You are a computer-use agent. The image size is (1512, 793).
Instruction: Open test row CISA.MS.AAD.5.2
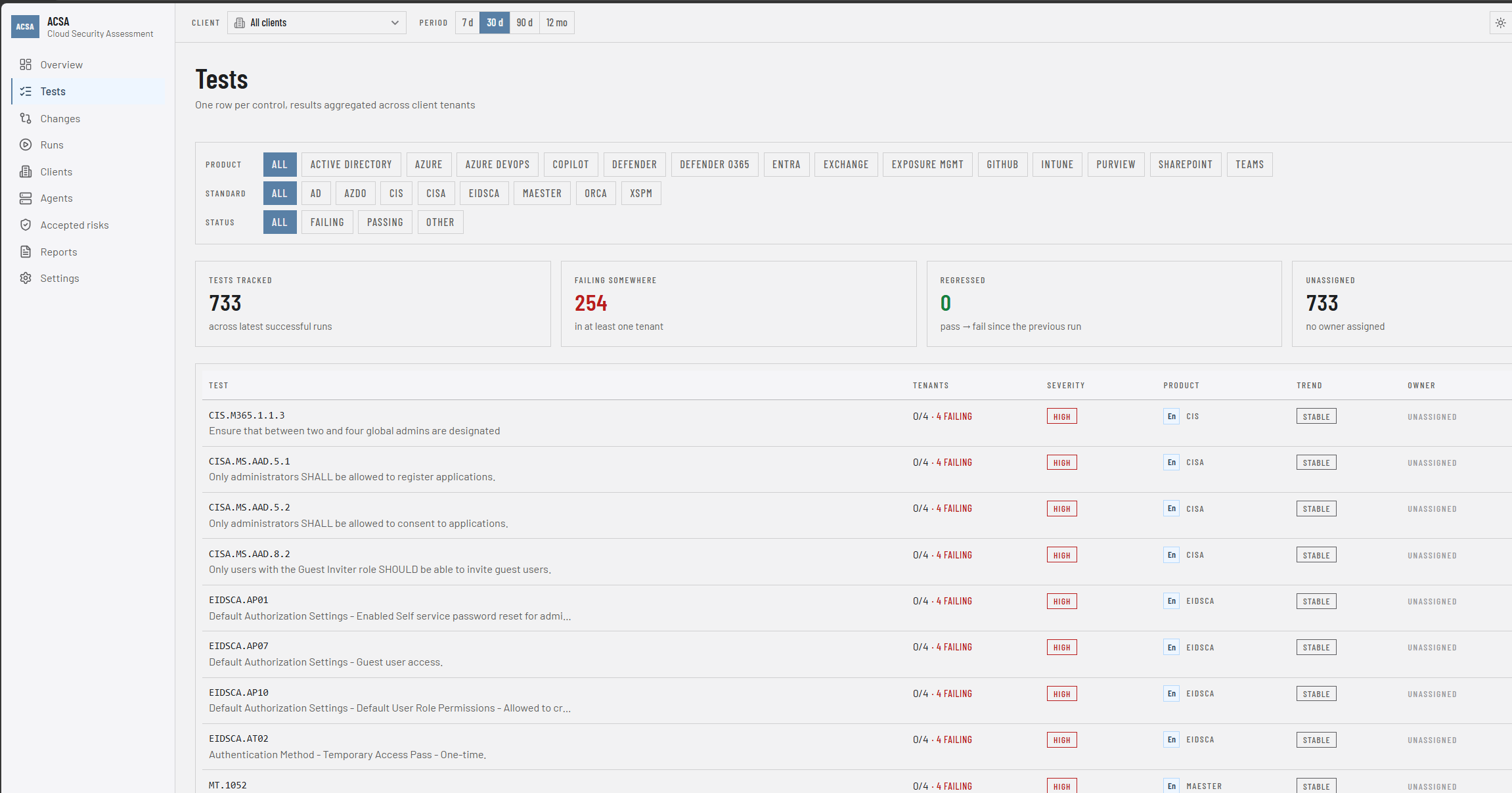(x=856, y=516)
